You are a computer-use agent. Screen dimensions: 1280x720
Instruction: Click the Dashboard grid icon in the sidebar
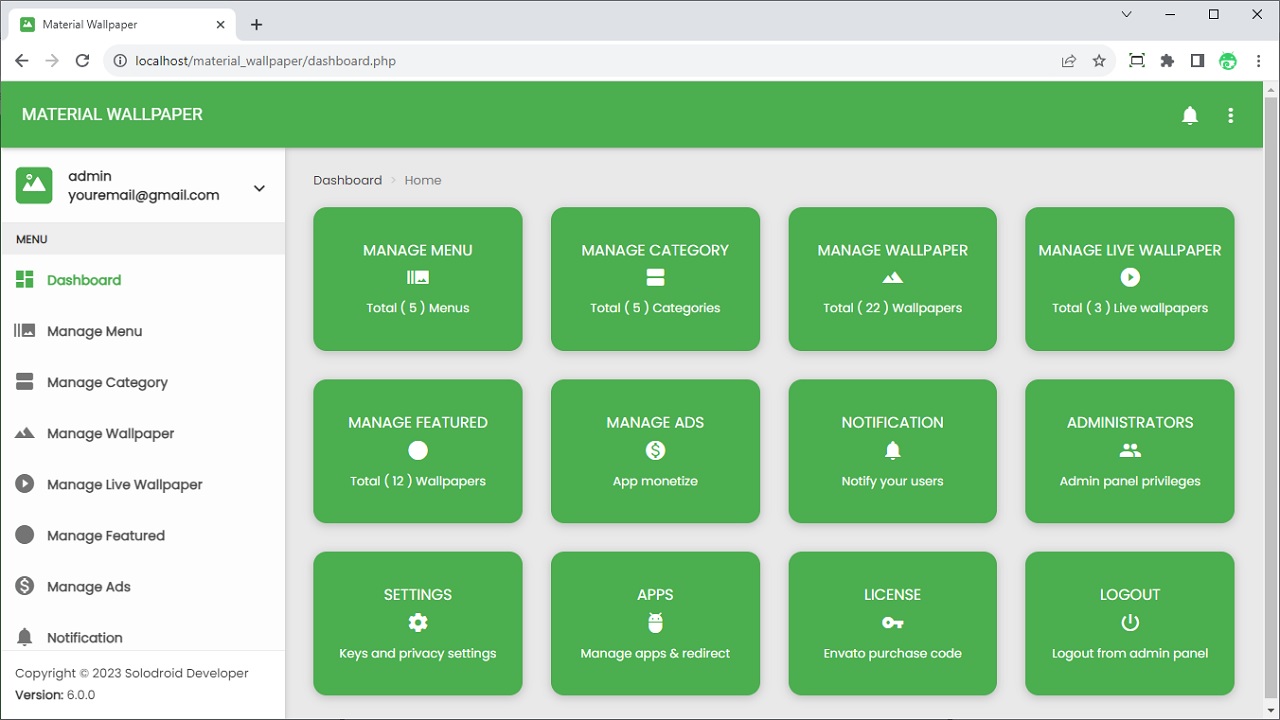point(25,279)
